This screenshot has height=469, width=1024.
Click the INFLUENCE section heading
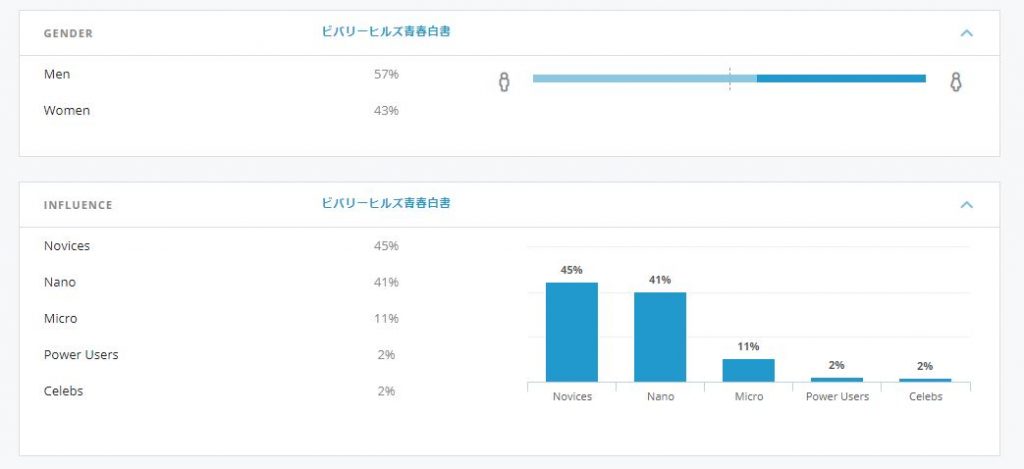(78, 205)
